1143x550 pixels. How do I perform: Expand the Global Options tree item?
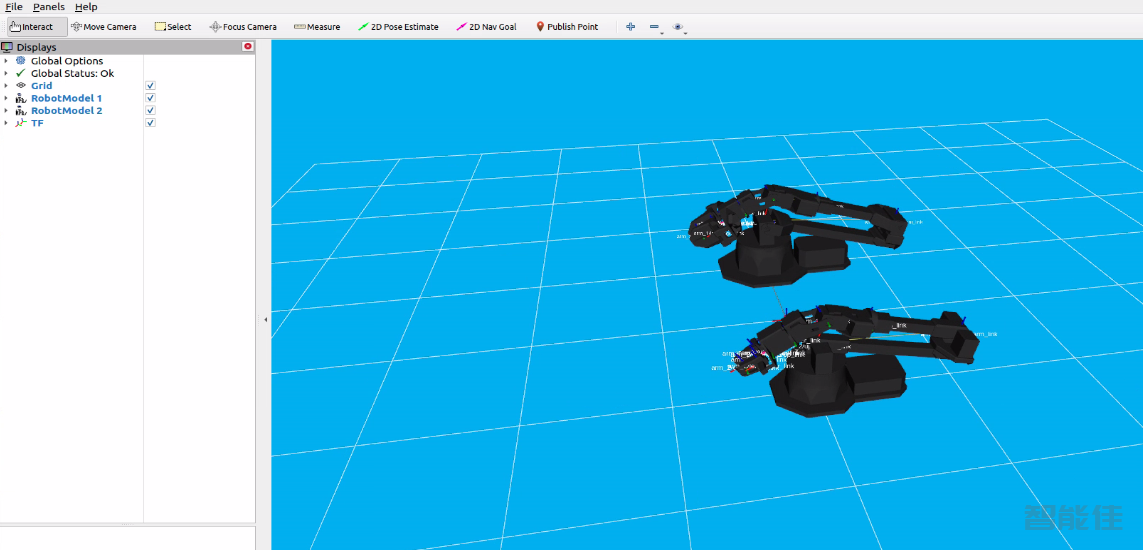coord(6,61)
